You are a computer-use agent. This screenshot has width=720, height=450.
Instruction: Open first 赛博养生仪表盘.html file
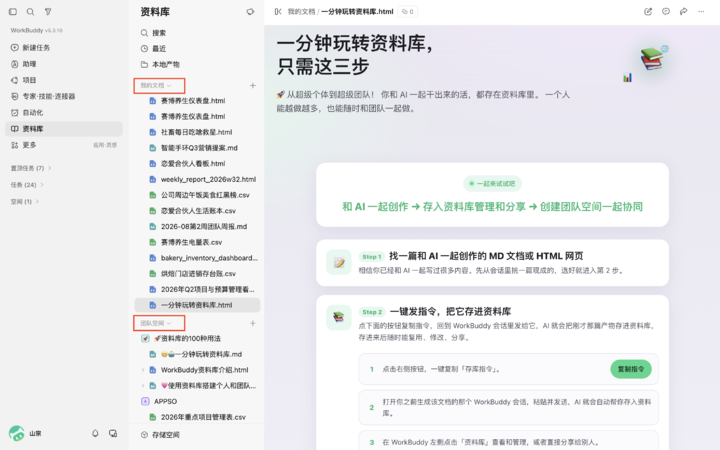[197, 101]
